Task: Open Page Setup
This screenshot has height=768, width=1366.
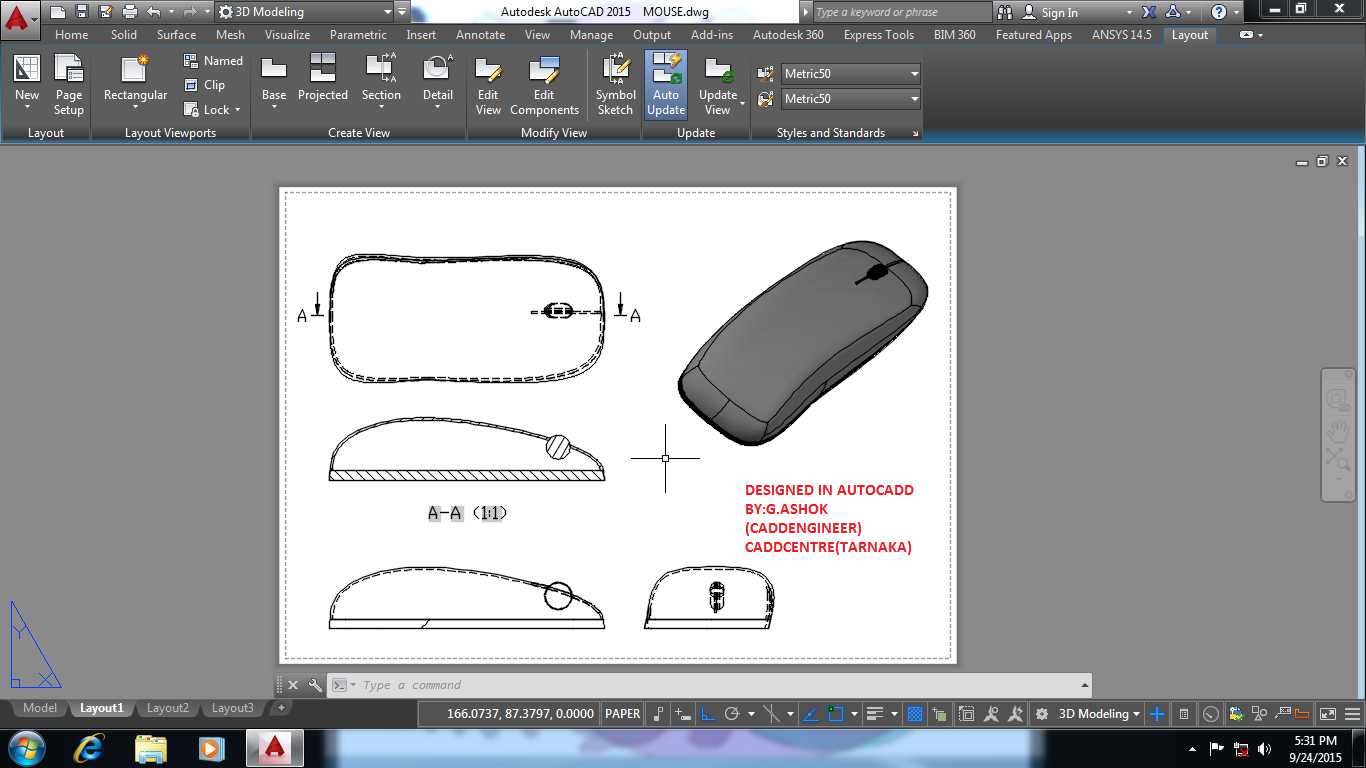Action: tap(69, 85)
